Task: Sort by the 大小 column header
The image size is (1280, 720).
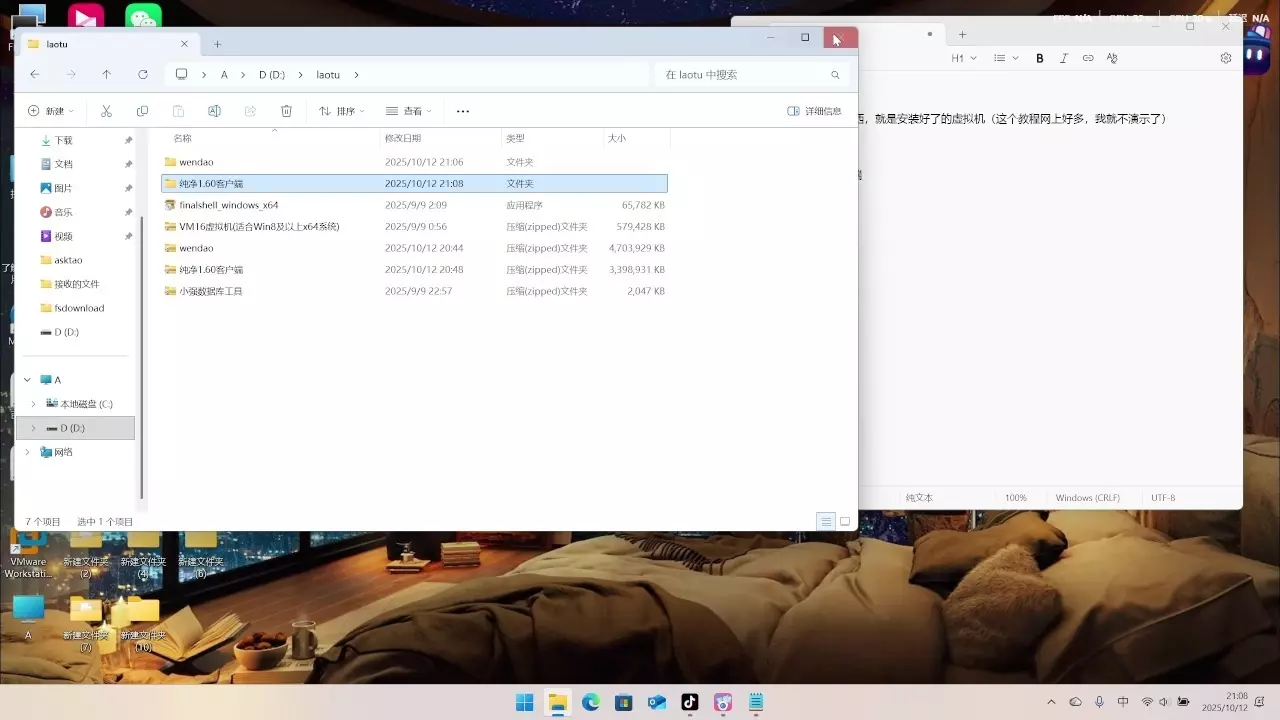Action: pos(617,138)
